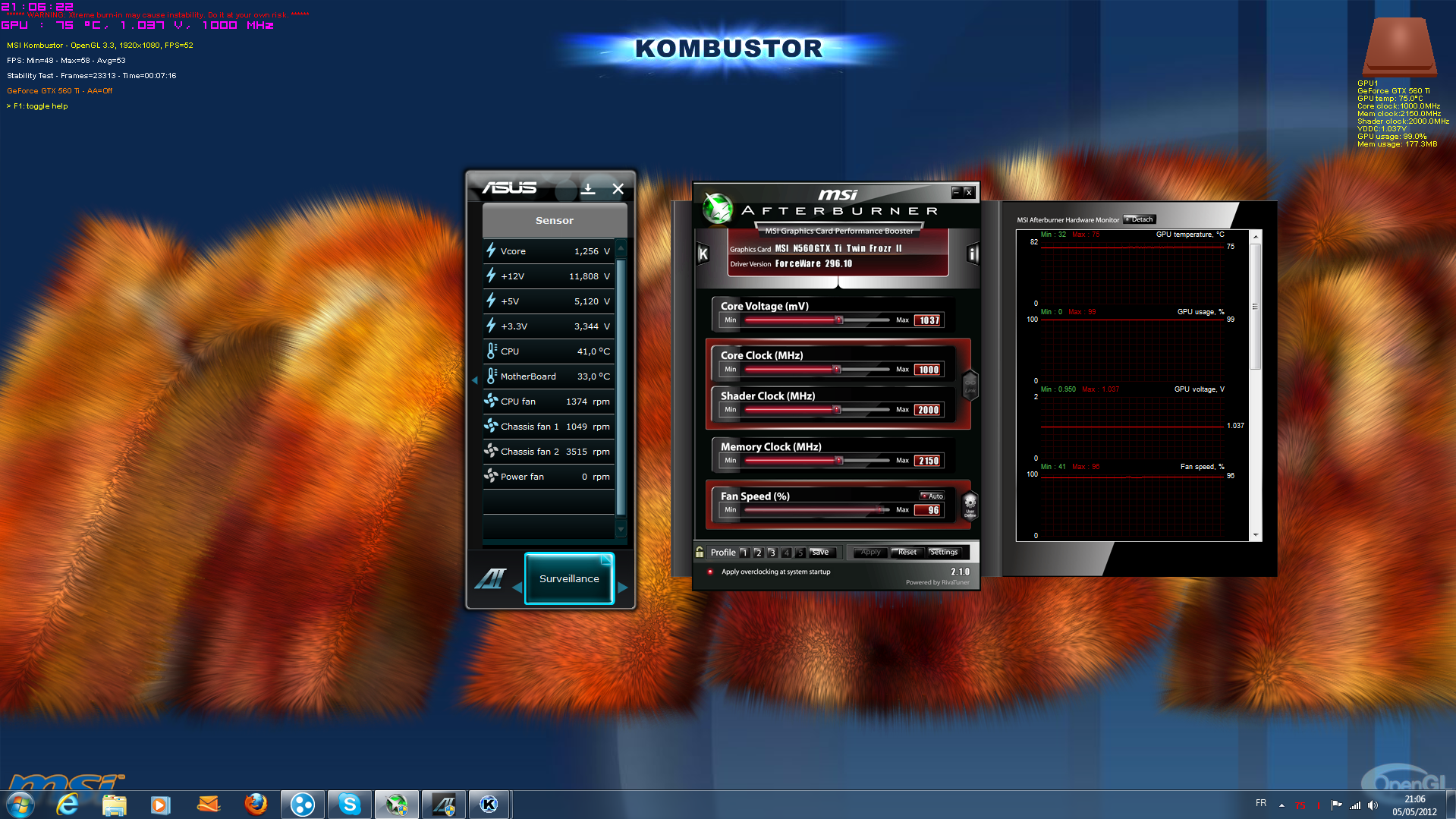Show hidden system tray icons
1456x819 pixels.
coord(1281,805)
